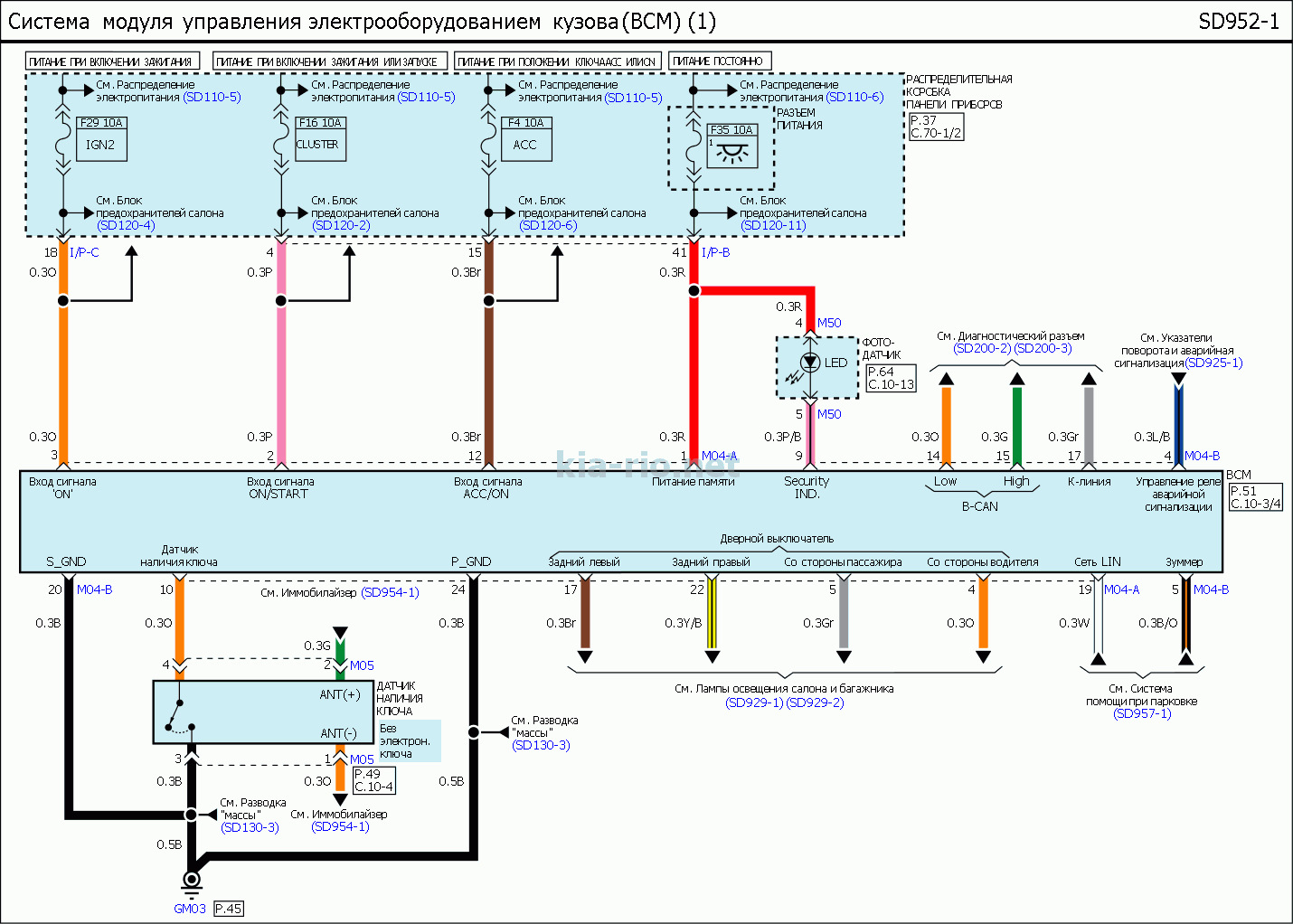Open the SD929-2 interior lamps link
Viewport: 1293px width, 924px height.
[815, 702]
